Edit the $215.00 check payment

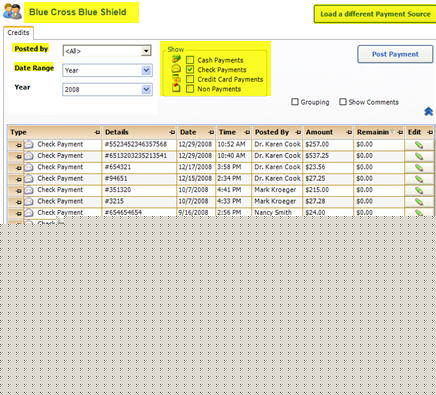[x=419, y=190]
